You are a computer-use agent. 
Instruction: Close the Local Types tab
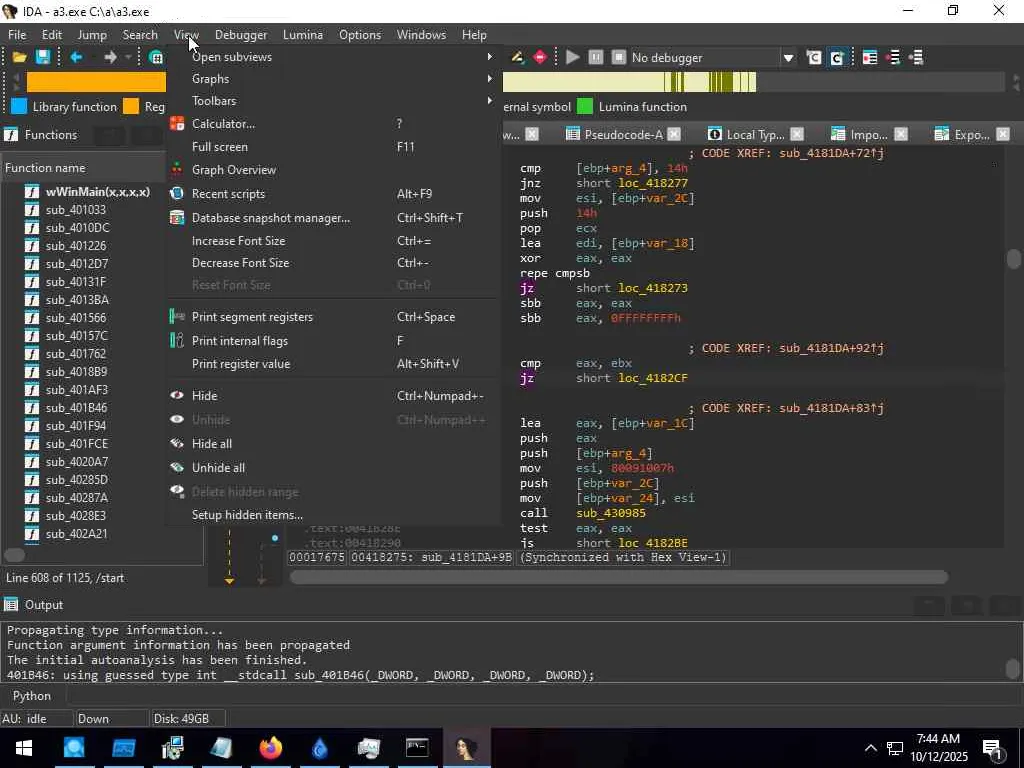click(797, 135)
